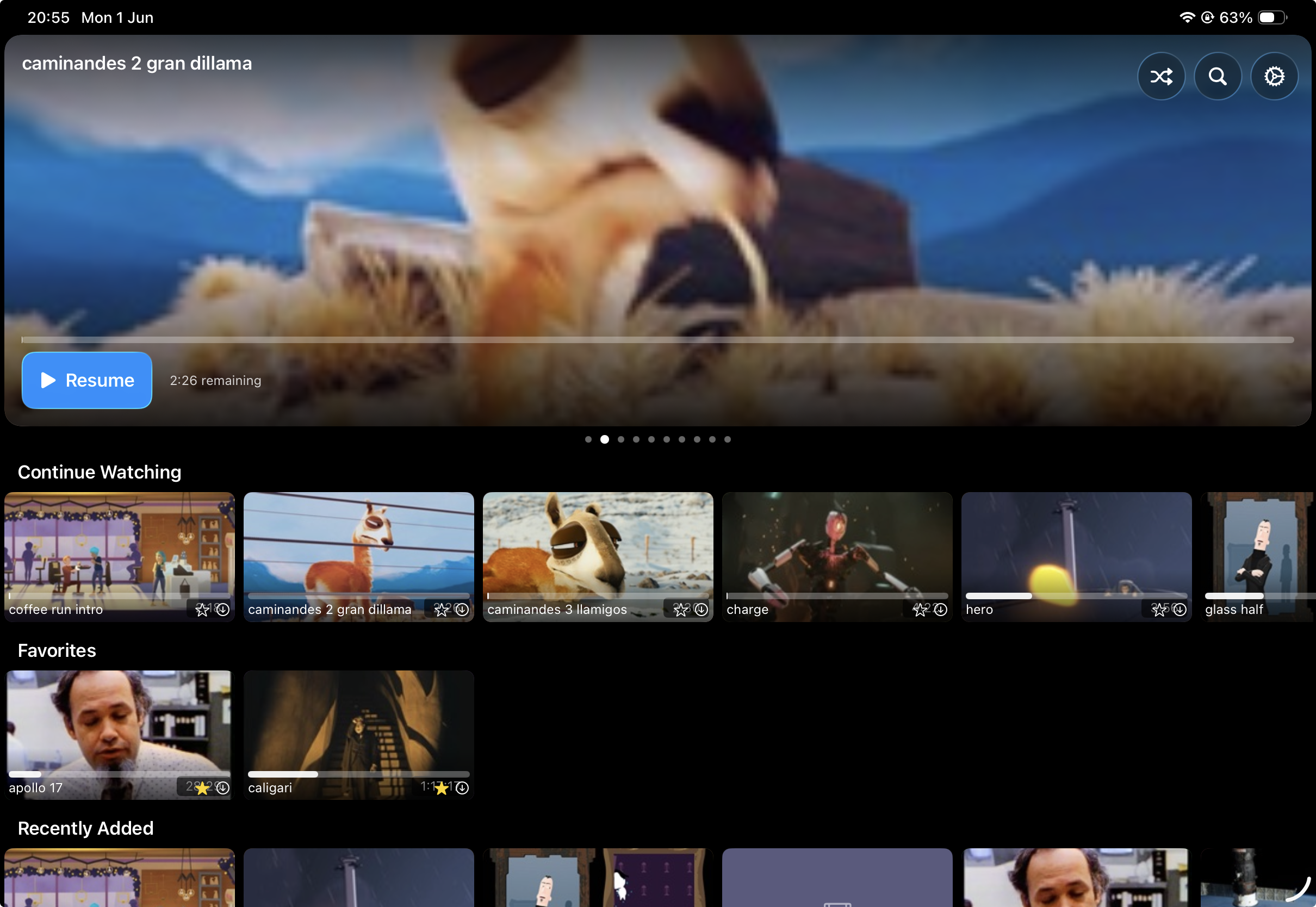This screenshot has height=907, width=1316.
Task: Tap the 20:55 clock in status bar
Action: 48,17
